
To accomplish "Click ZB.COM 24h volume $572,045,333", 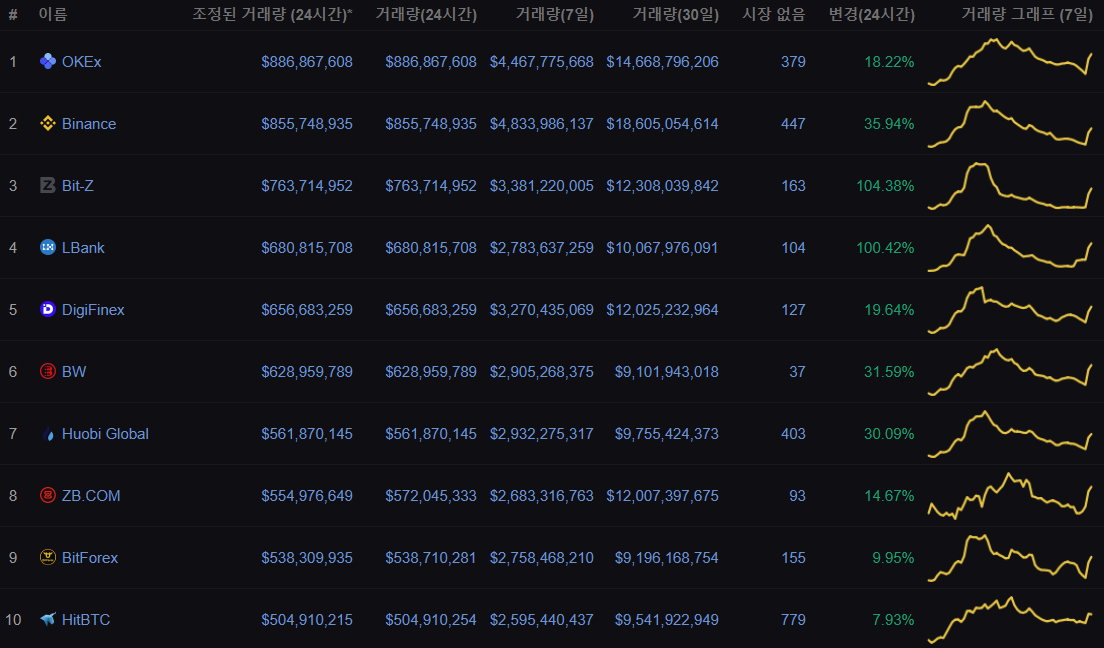I will 431,496.
